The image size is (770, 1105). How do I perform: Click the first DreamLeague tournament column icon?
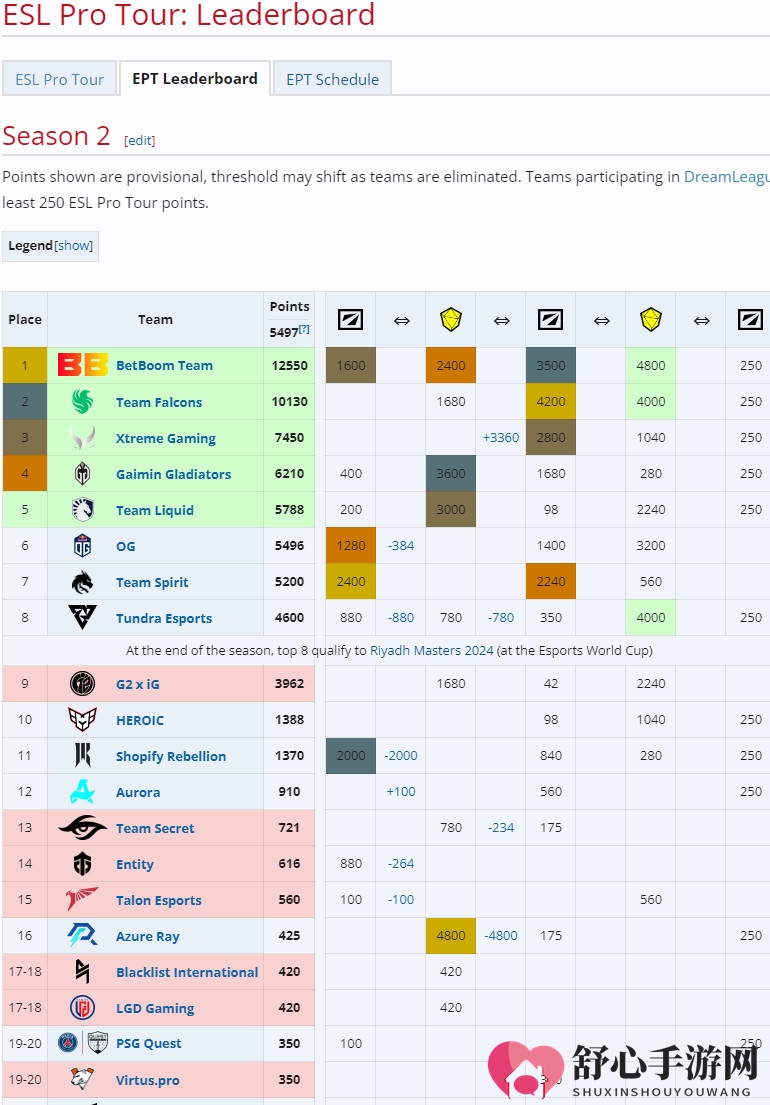(x=351, y=320)
